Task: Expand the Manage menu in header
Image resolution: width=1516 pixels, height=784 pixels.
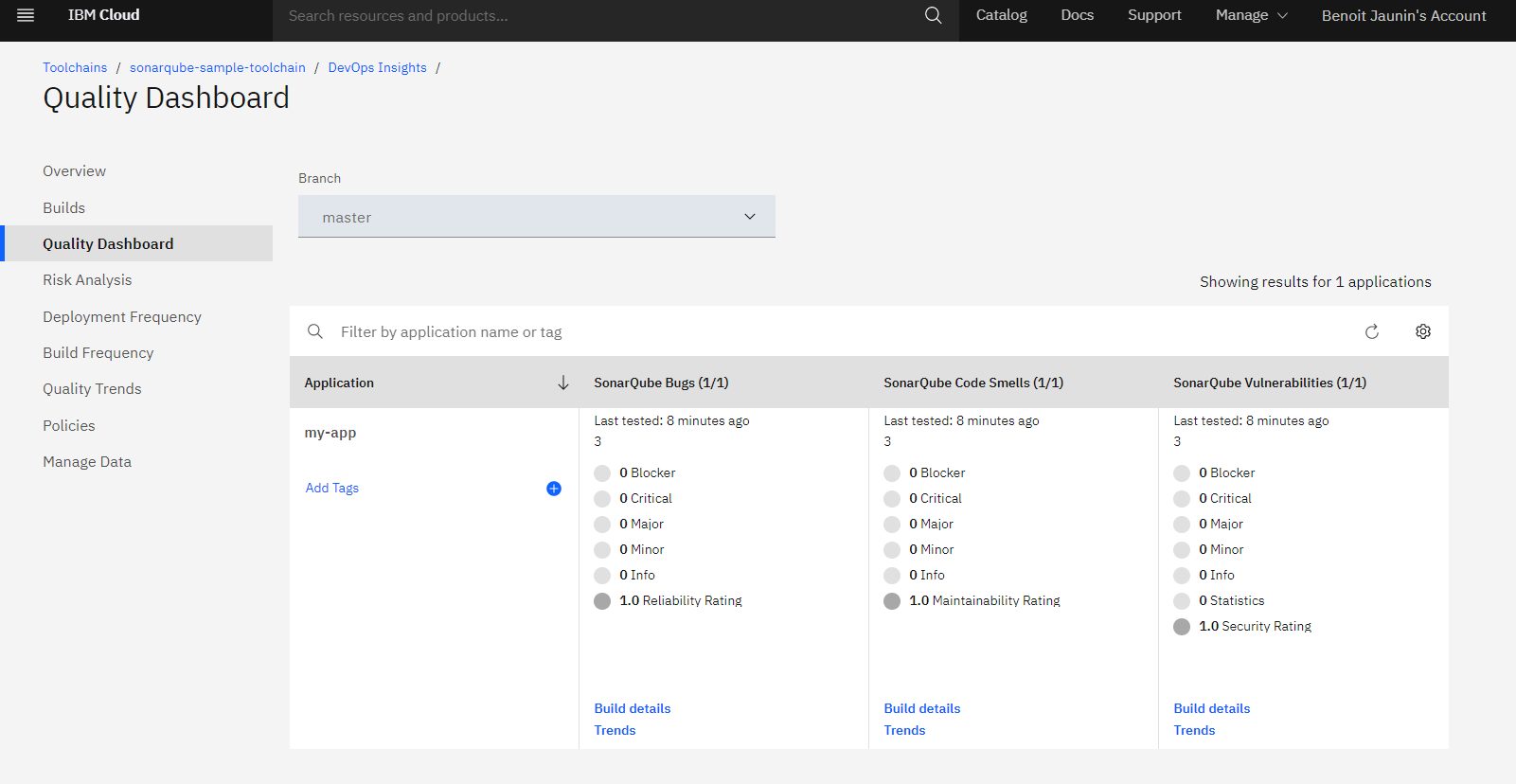Action: click(x=1251, y=15)
